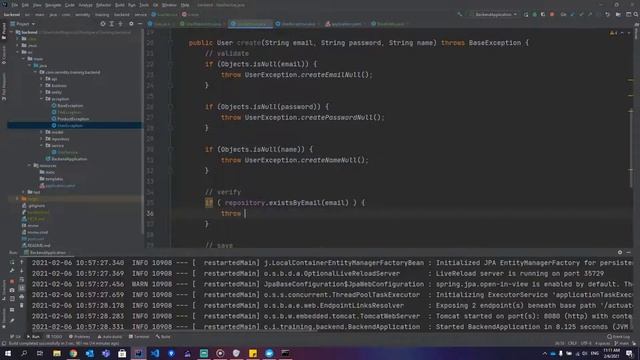Click the down arrow in Run console gutter
The image size is (640, 360).
coord(22,271)
